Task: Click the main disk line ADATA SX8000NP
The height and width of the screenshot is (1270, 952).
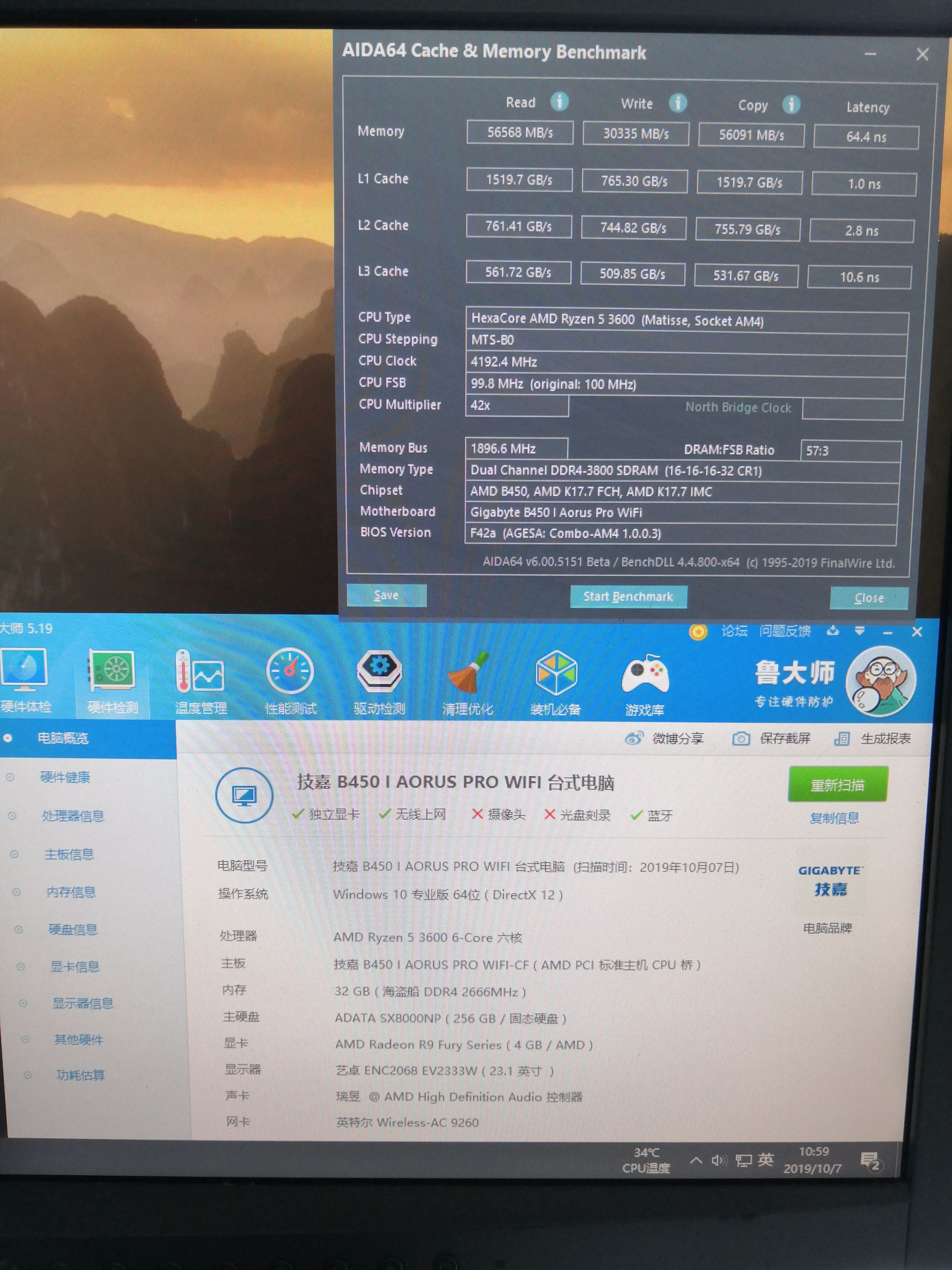Action: pos(451,1018)
